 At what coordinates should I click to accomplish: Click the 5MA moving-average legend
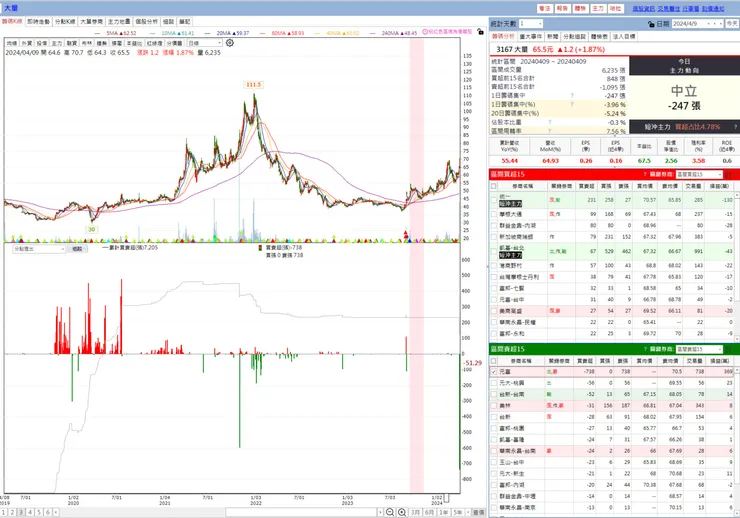pyautogui.click(x=121, y=33)
